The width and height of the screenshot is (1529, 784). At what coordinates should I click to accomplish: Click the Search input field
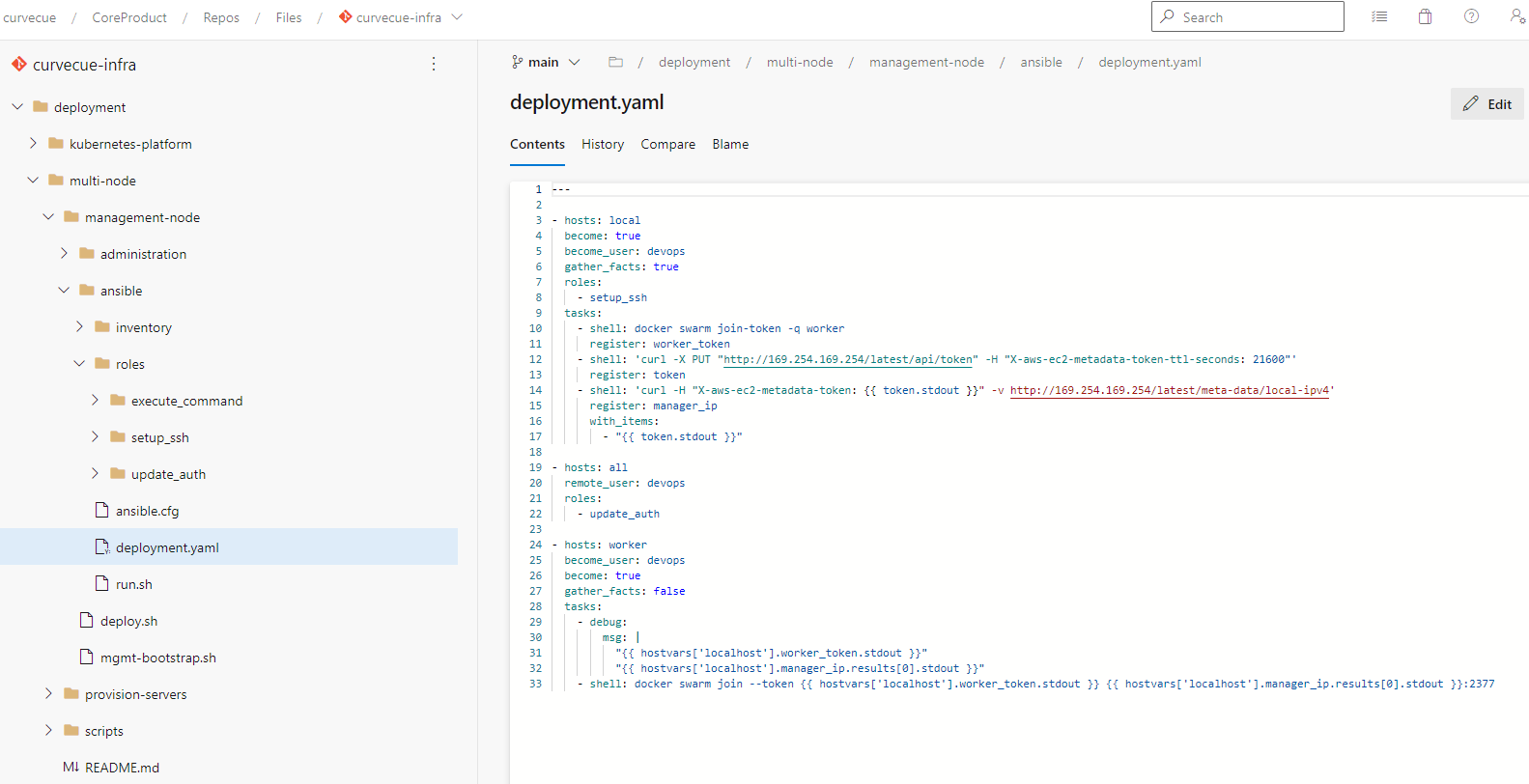click(1247, 16)
